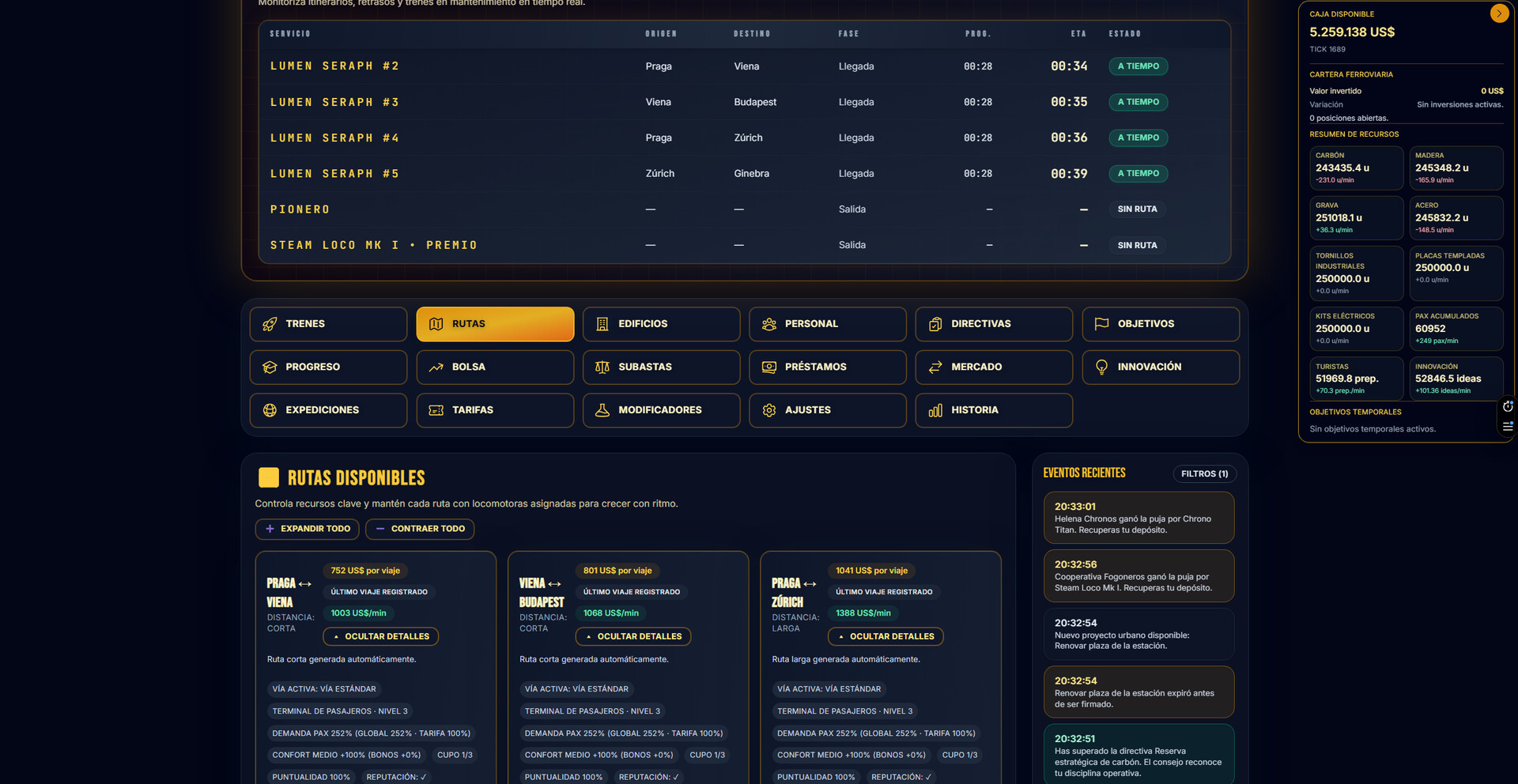Open the Trenes section
The width and height of the screenshot is (1518, 784).
pyautogui.click(x=328, y=324)
